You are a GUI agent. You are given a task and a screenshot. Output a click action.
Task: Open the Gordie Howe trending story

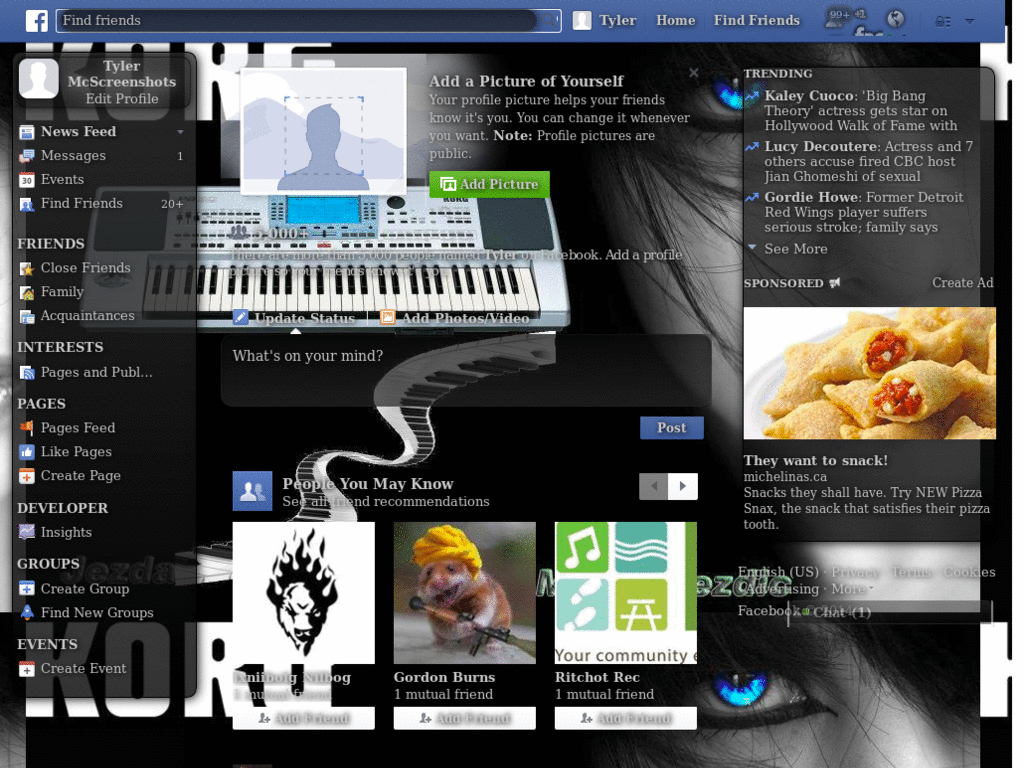pos(863,212)
